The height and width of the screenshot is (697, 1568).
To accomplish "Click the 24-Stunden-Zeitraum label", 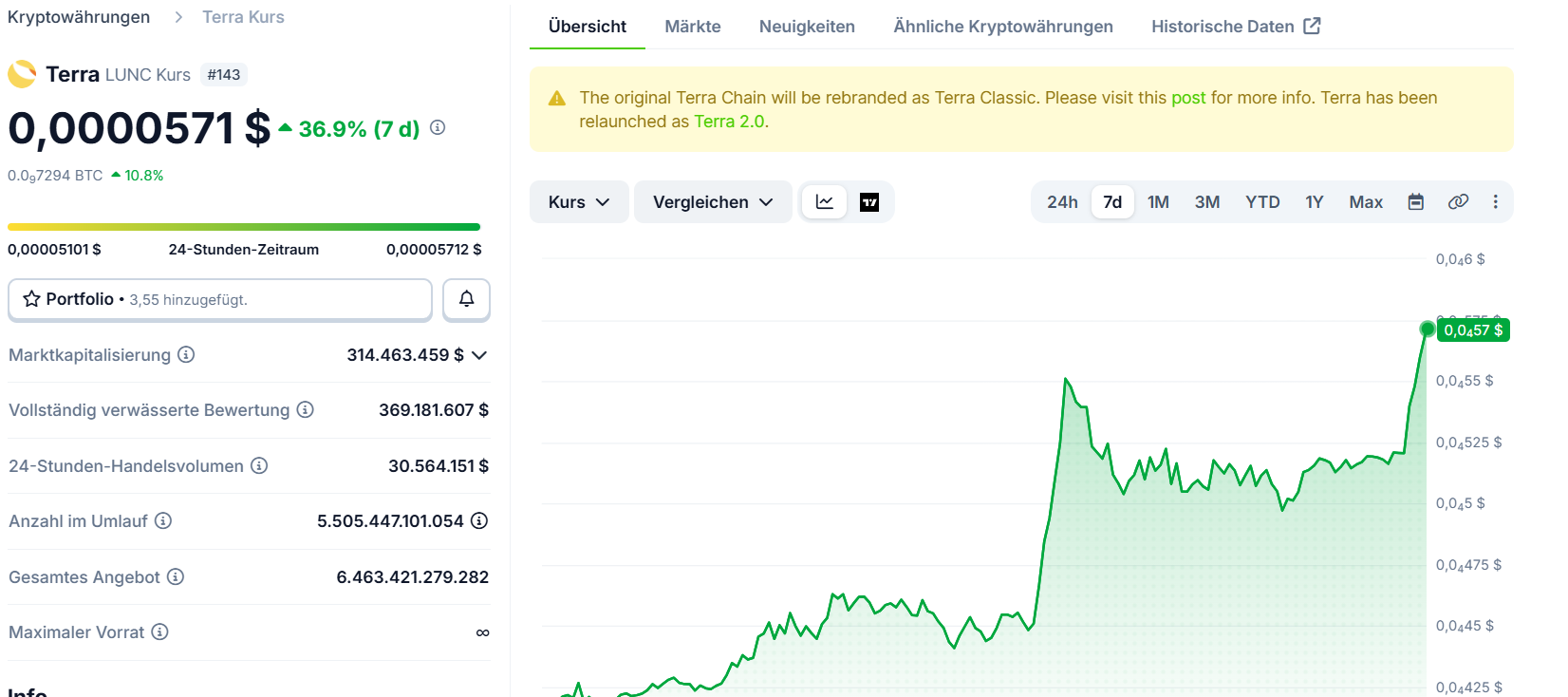I will point(244,249).
